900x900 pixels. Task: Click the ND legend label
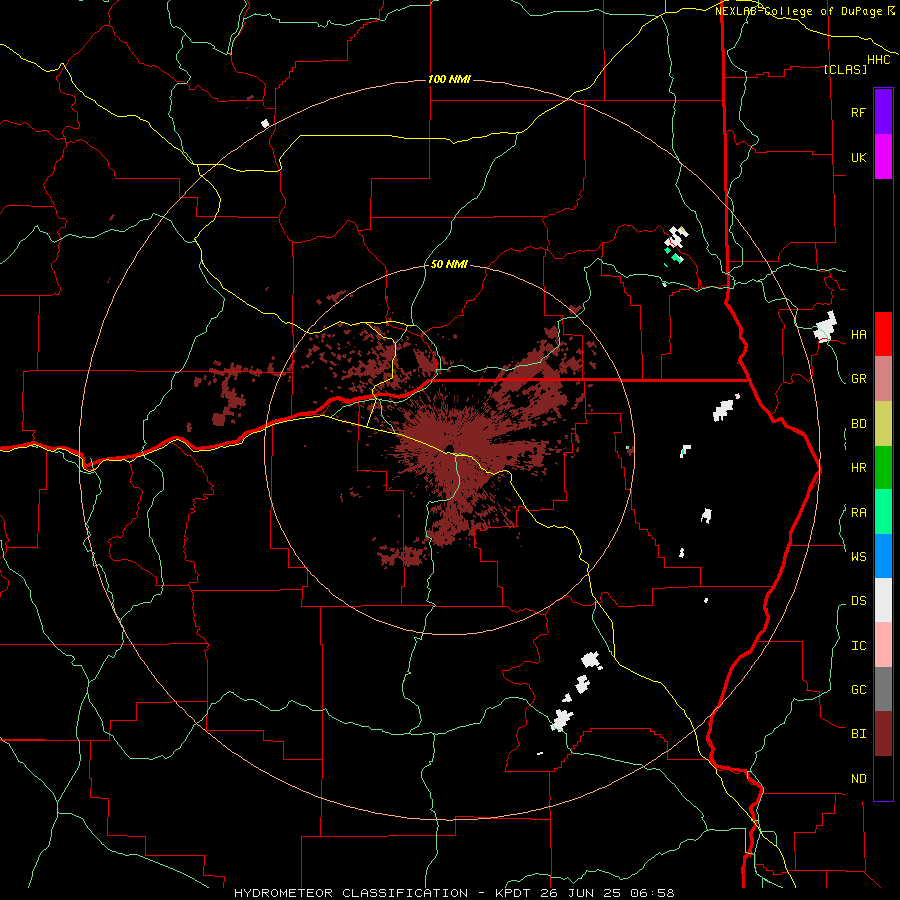click(858, 779)
